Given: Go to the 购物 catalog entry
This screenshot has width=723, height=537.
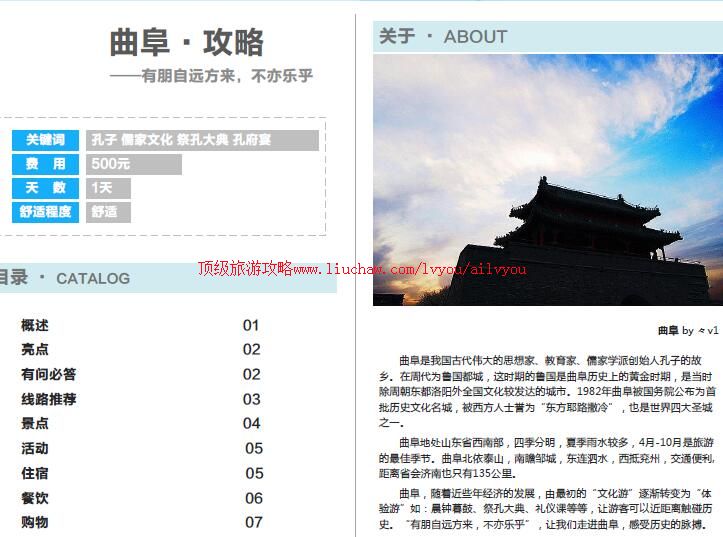Looking at the screenshot, I should (x=35, y=522).
